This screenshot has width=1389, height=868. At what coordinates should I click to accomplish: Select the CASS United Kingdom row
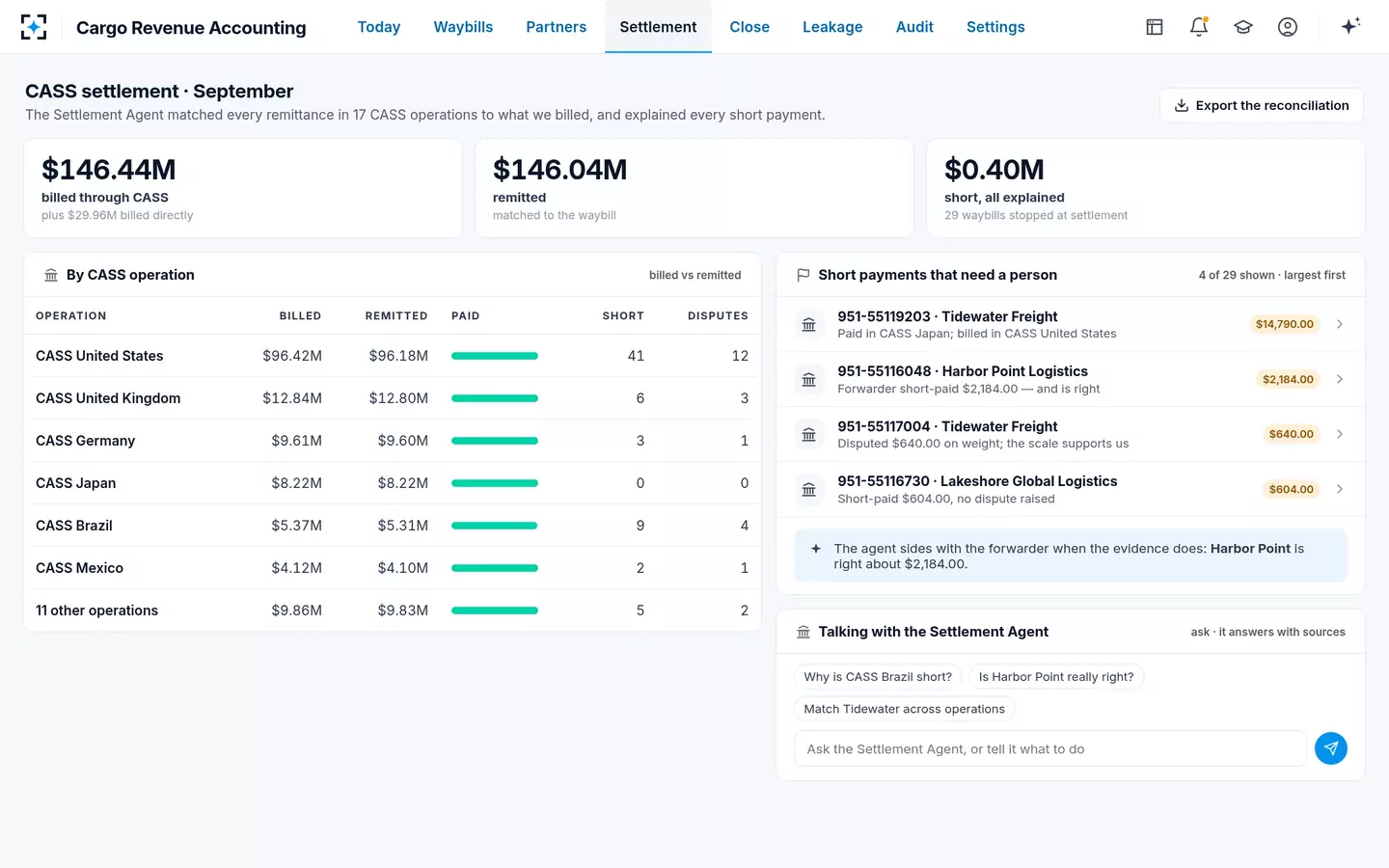(393, 398)
